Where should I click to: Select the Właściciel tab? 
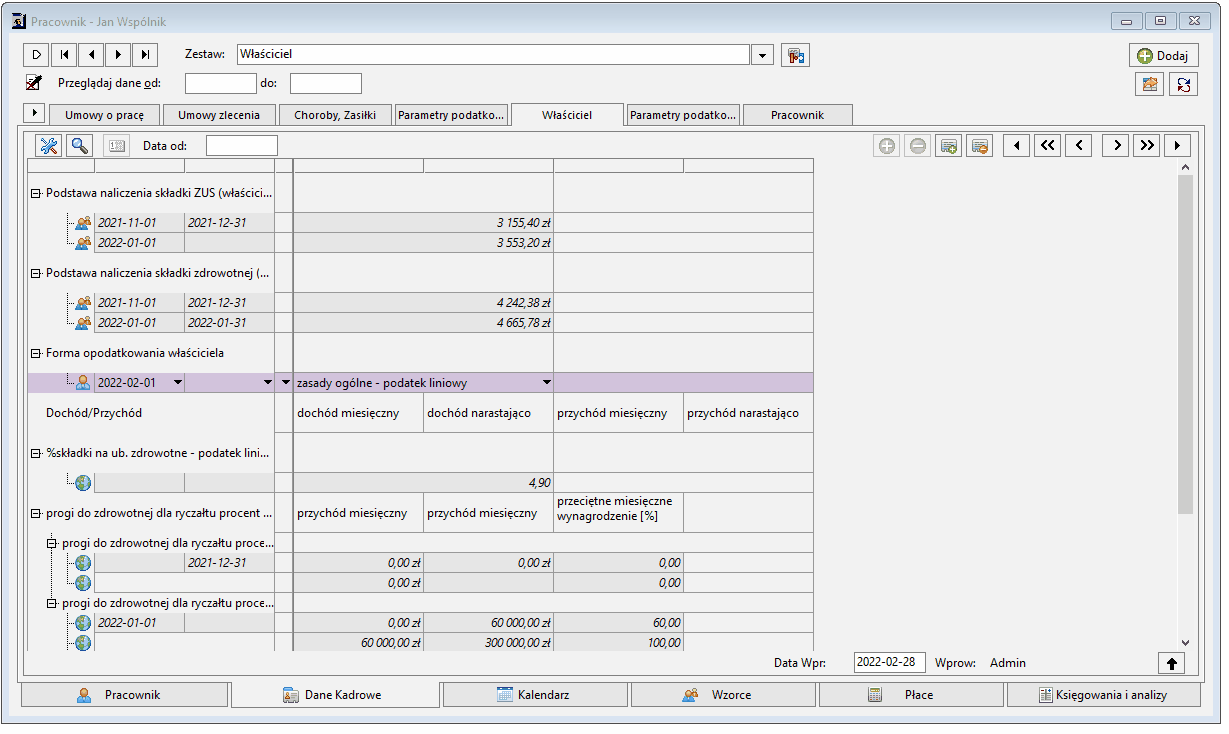pyautogui.click(x=567, y=115)
